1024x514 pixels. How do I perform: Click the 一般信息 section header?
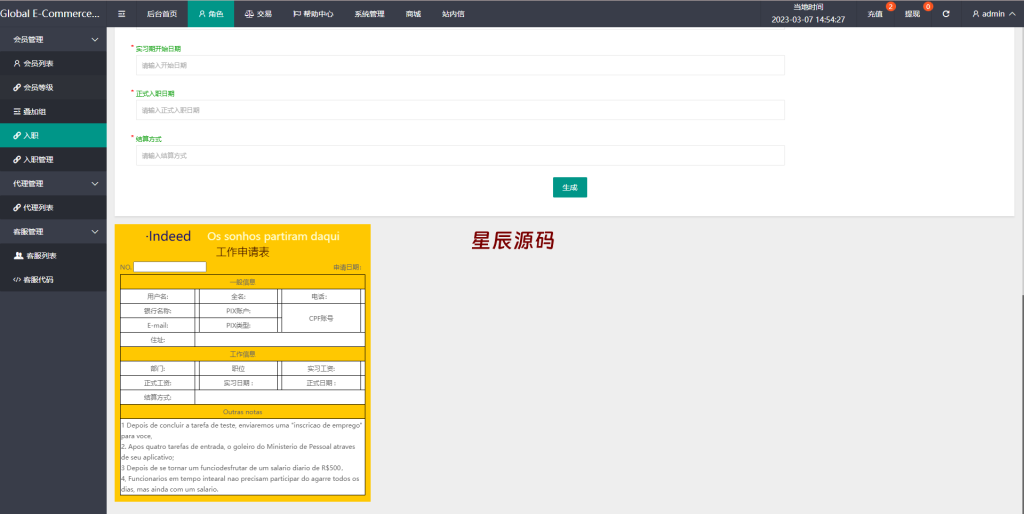242,282
